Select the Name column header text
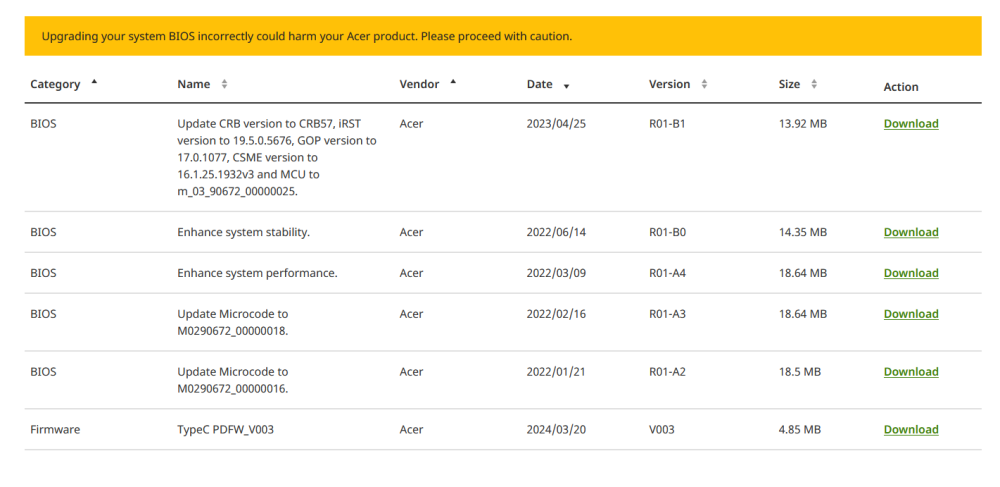The height and width of the screenshot is (487, 1000). pyautogui.click(x=193, y=85)
